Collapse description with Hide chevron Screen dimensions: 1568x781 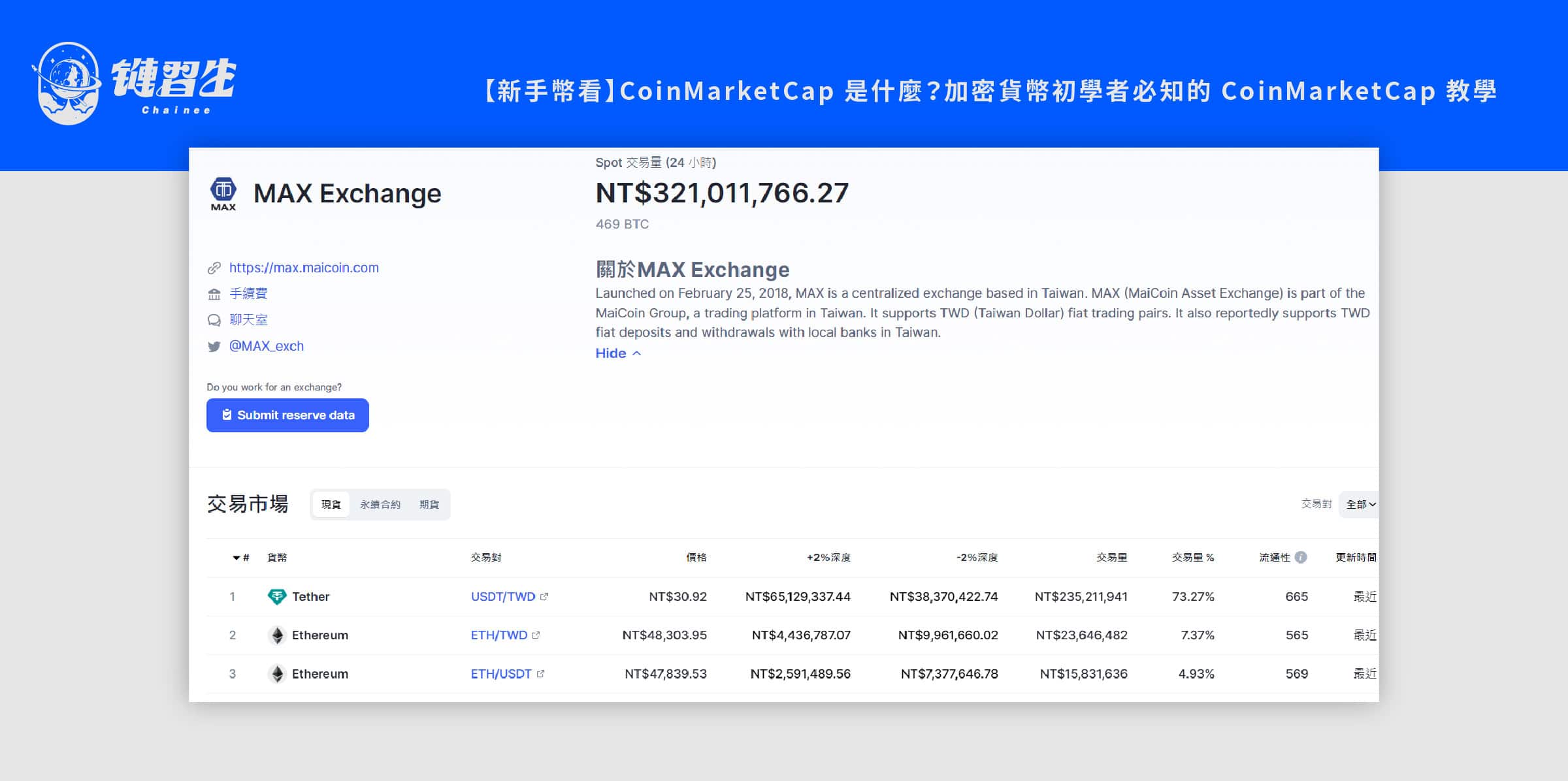pos(637,353)
